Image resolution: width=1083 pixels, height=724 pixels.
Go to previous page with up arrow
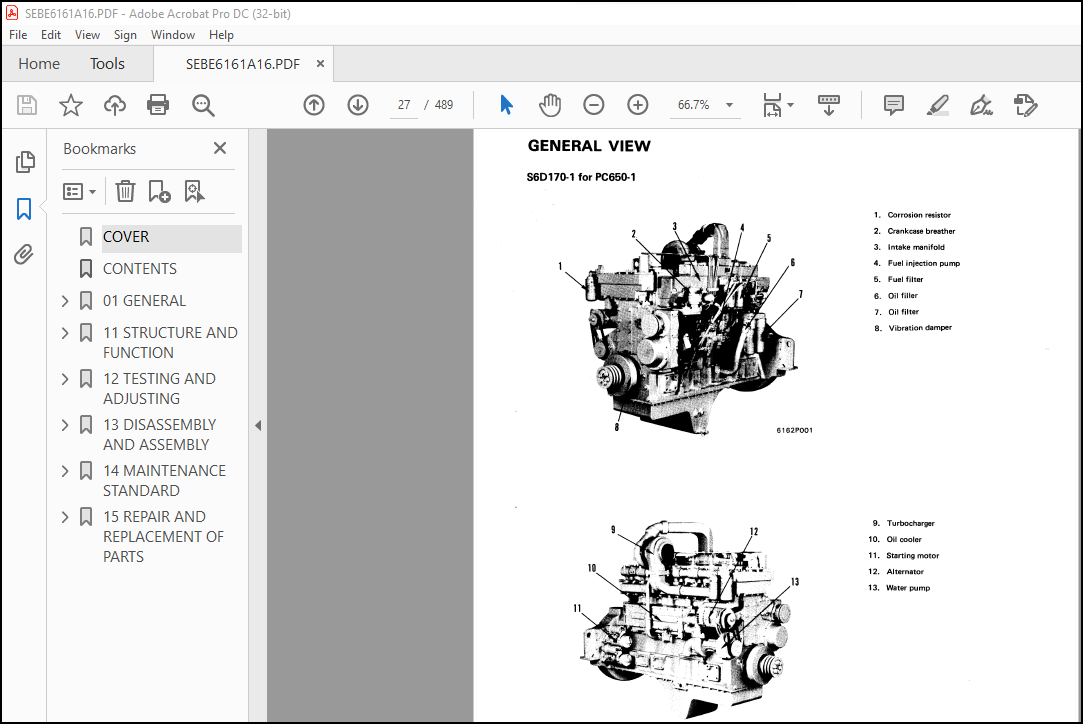pos(314,105)
